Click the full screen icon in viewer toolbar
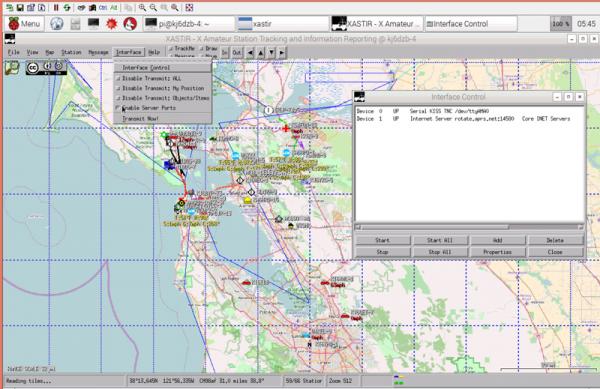This screenshot has height=389, width=600. click(x=189, y=7)
